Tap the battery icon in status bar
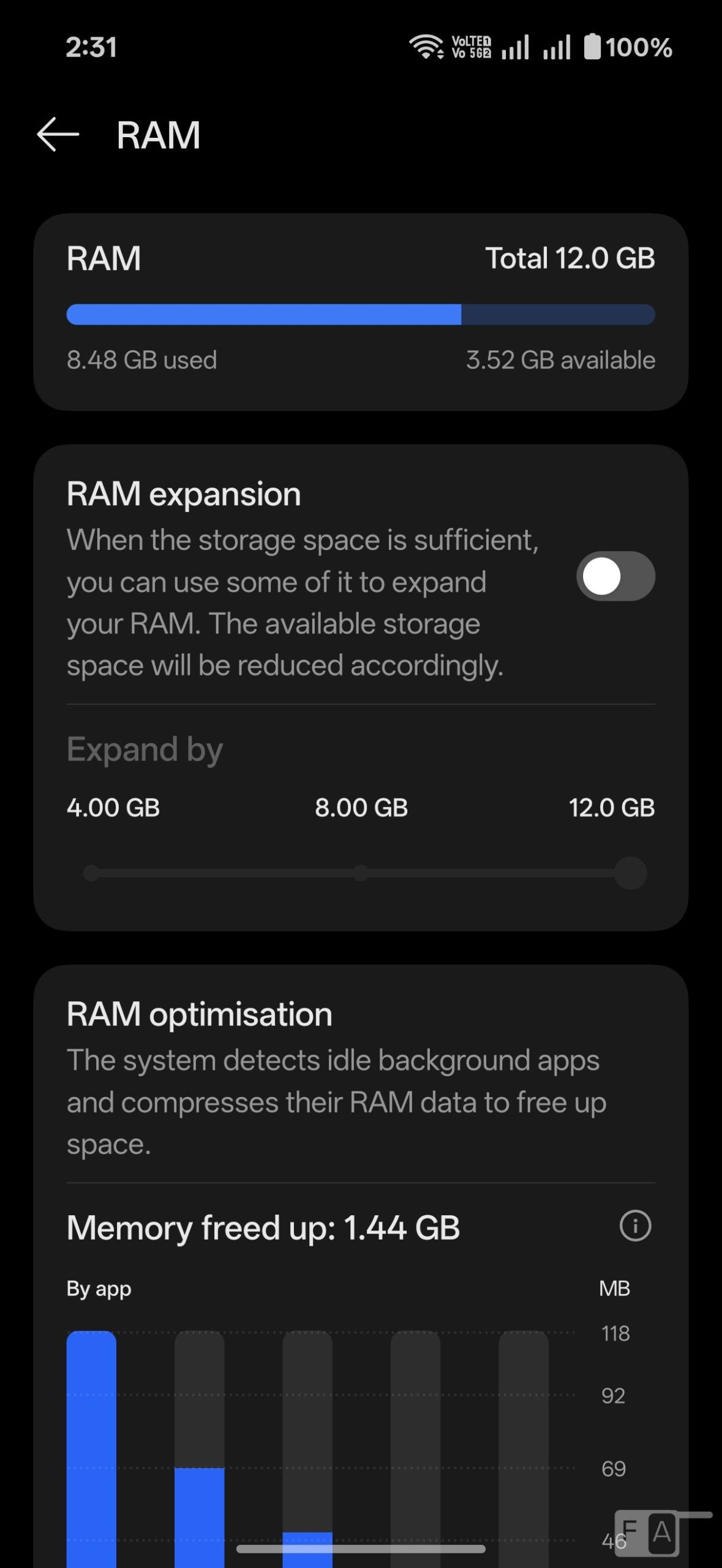The height and width of the screenshot is (1568, 722). coord(592,47)
